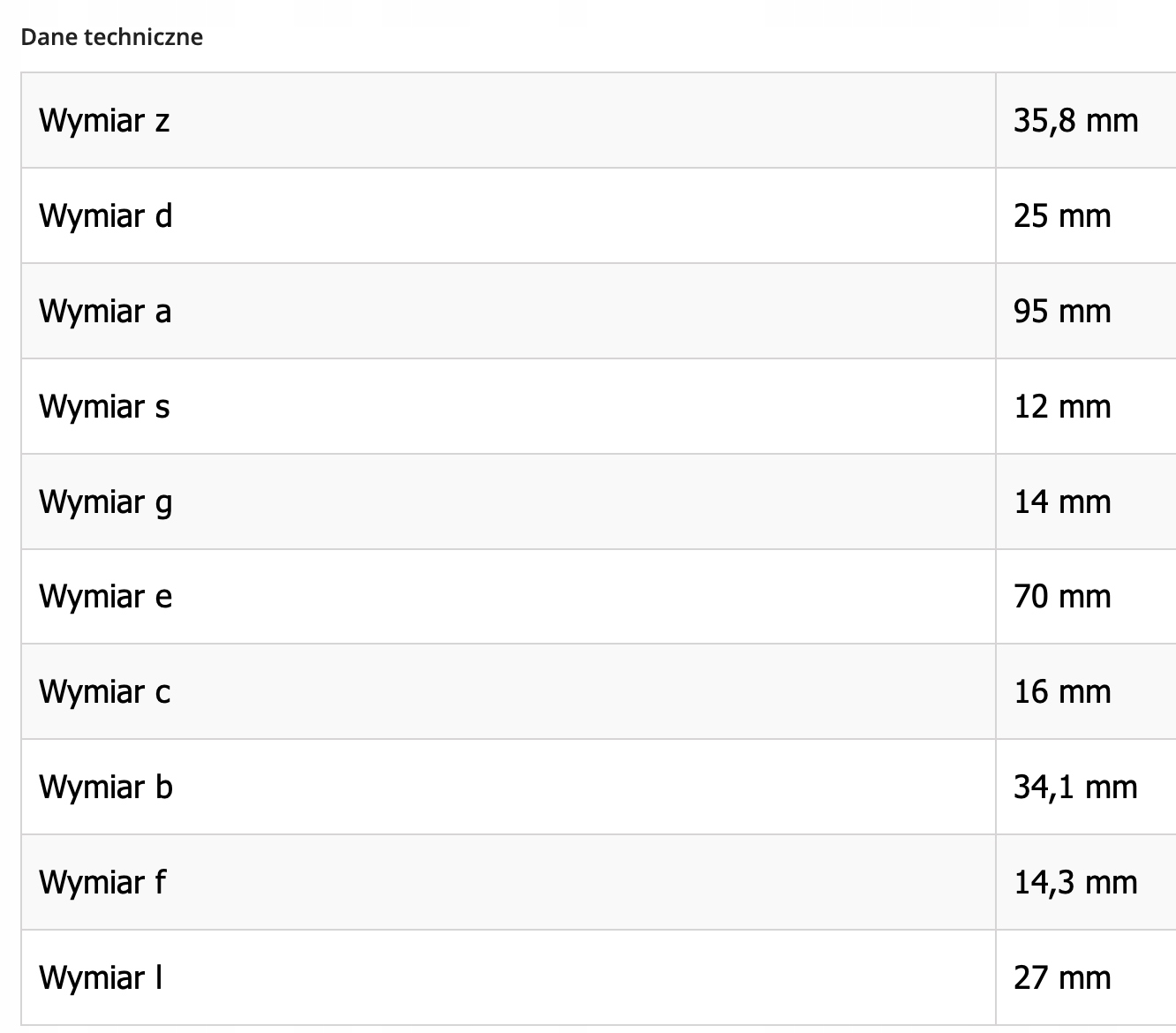Click the "Wymiar a" label

(105, 311)
